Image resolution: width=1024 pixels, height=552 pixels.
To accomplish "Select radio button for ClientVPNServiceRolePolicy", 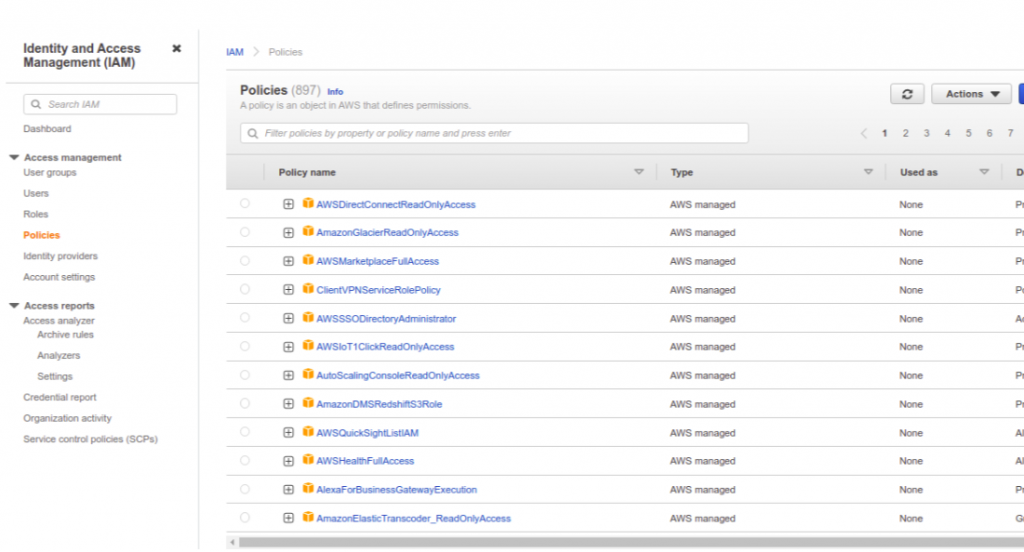I will [245, 289].
